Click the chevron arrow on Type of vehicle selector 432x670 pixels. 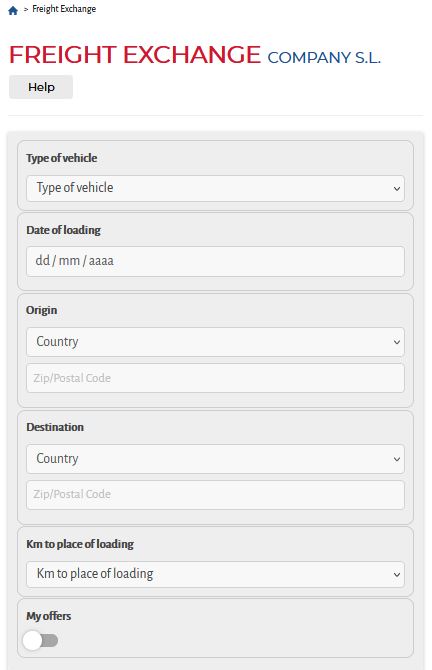[397, 188]
